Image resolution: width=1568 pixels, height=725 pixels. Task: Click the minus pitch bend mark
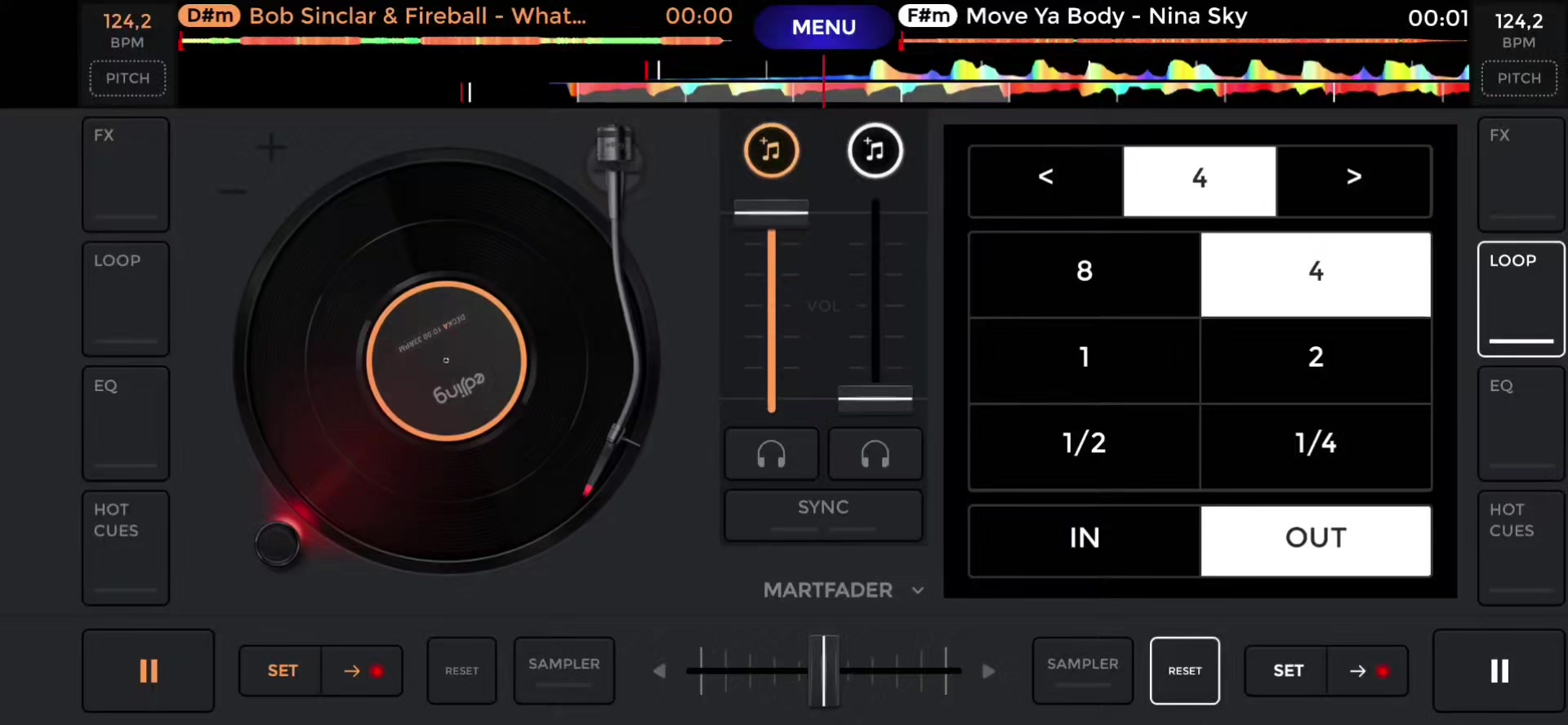point(232,192)
